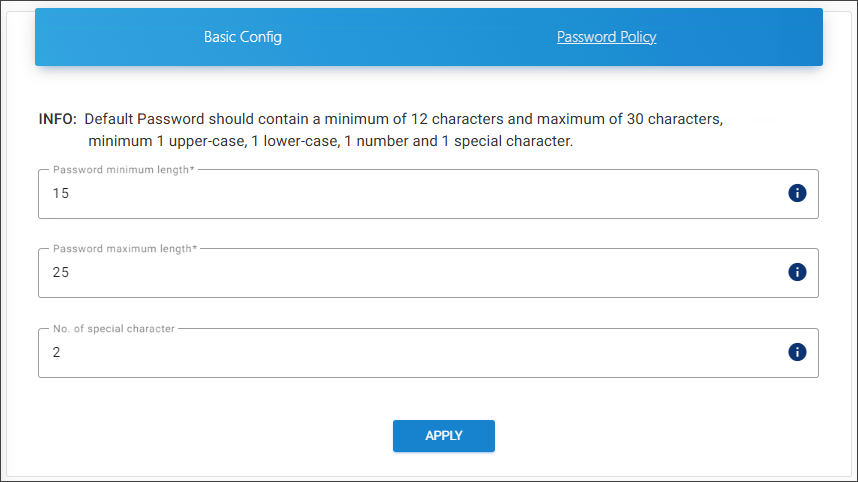Click into No. of special character field
This screenshot has height=482, width=858.
coord(400,353)
